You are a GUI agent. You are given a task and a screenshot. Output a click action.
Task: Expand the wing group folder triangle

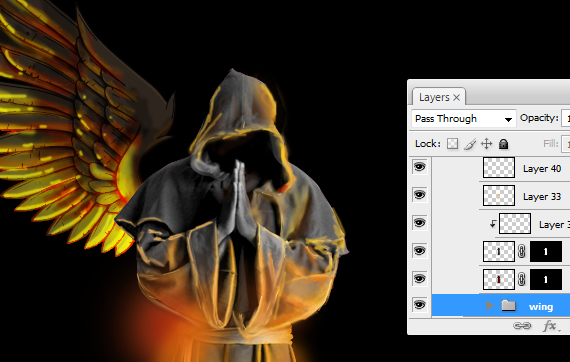pos(490,305)
